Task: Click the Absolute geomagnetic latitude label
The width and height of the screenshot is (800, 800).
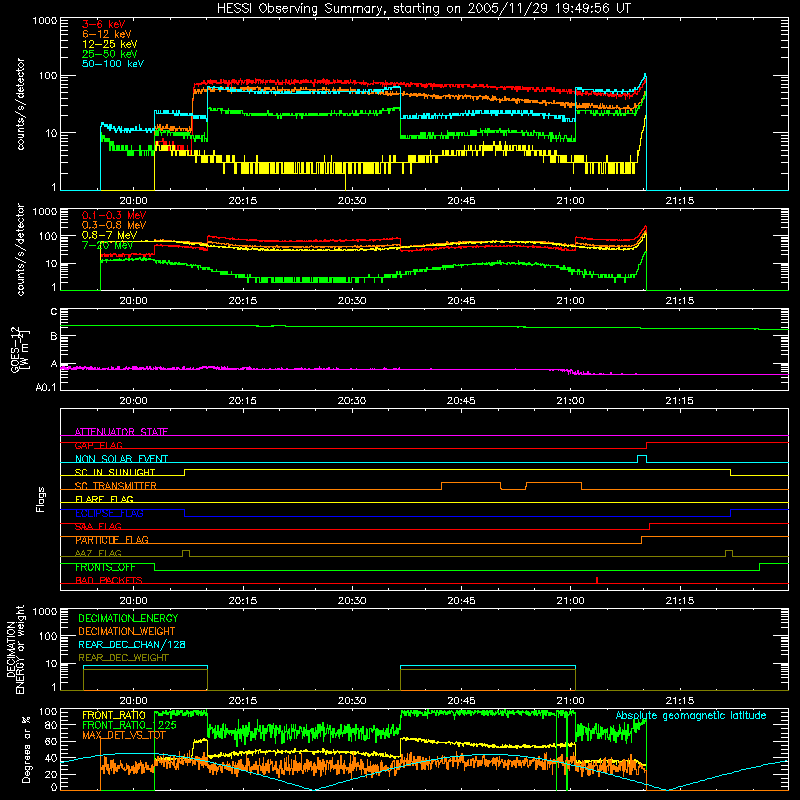Action: pyautogui.click(x=691, y=716)
